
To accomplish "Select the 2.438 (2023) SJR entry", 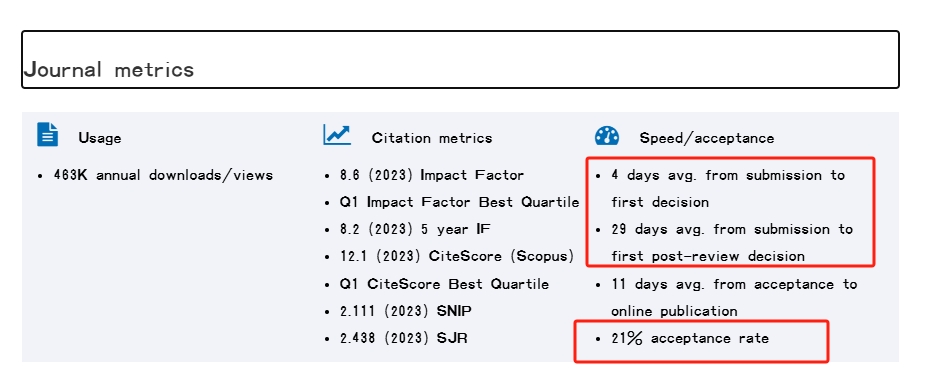I will 403,338.
